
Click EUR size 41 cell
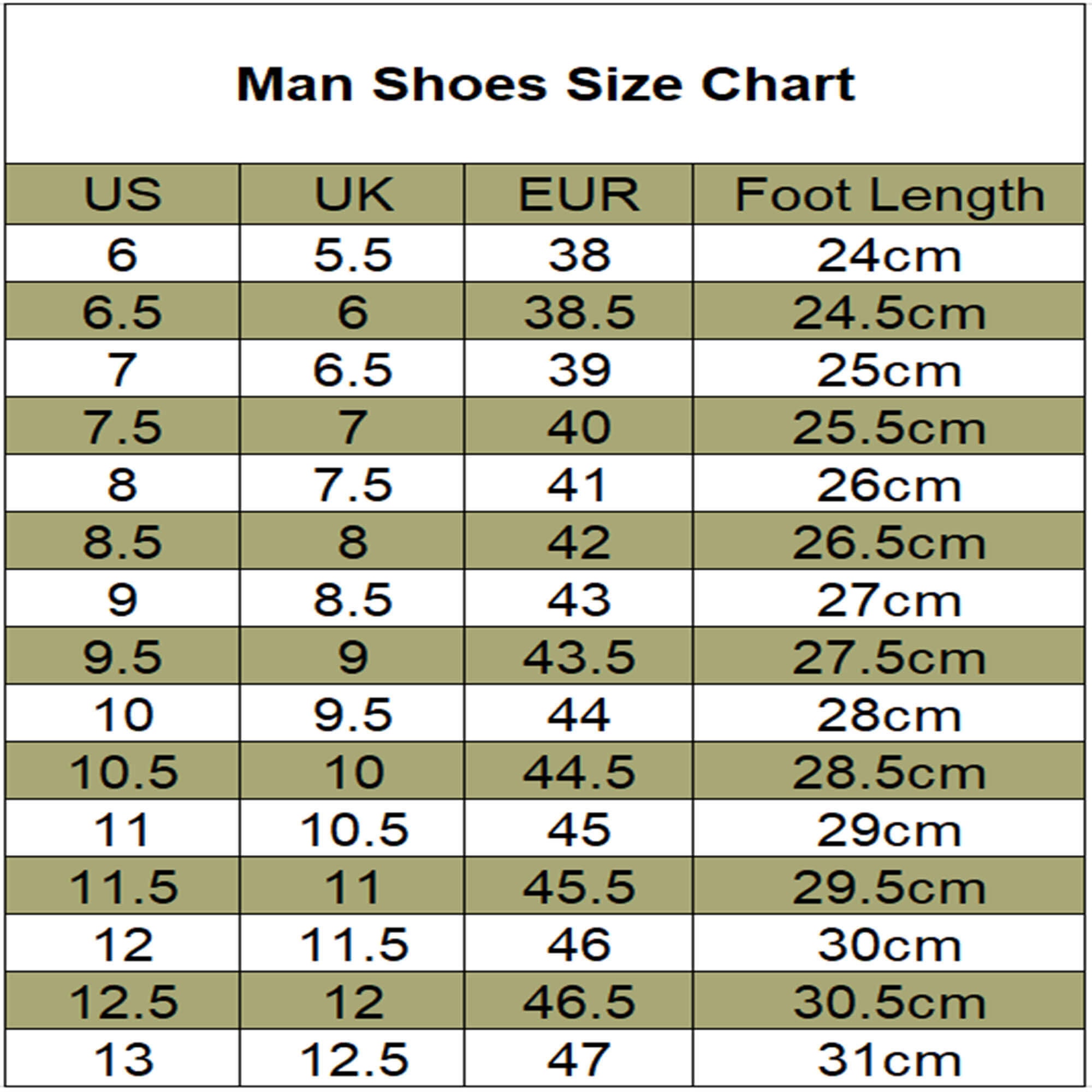point(579,484)
